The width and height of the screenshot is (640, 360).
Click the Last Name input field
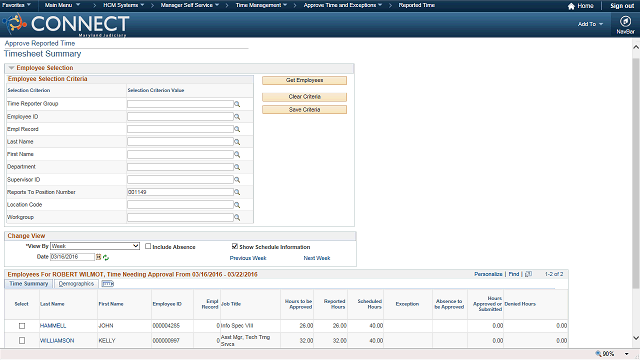coord(180,142)
